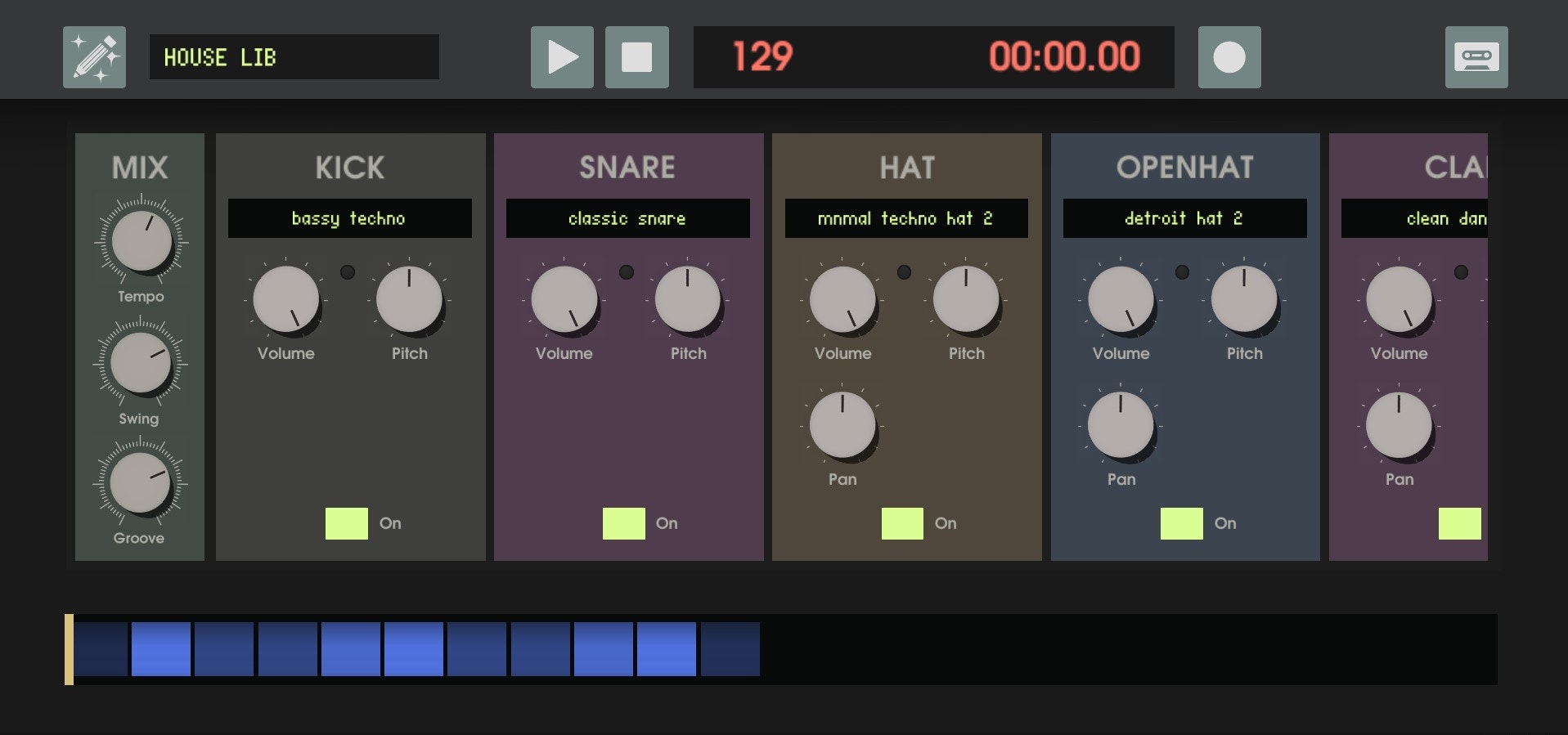This screenshot has height=735, width=1568.
Task: Mute the Hat channel On switch
Action: click(902, 523)
